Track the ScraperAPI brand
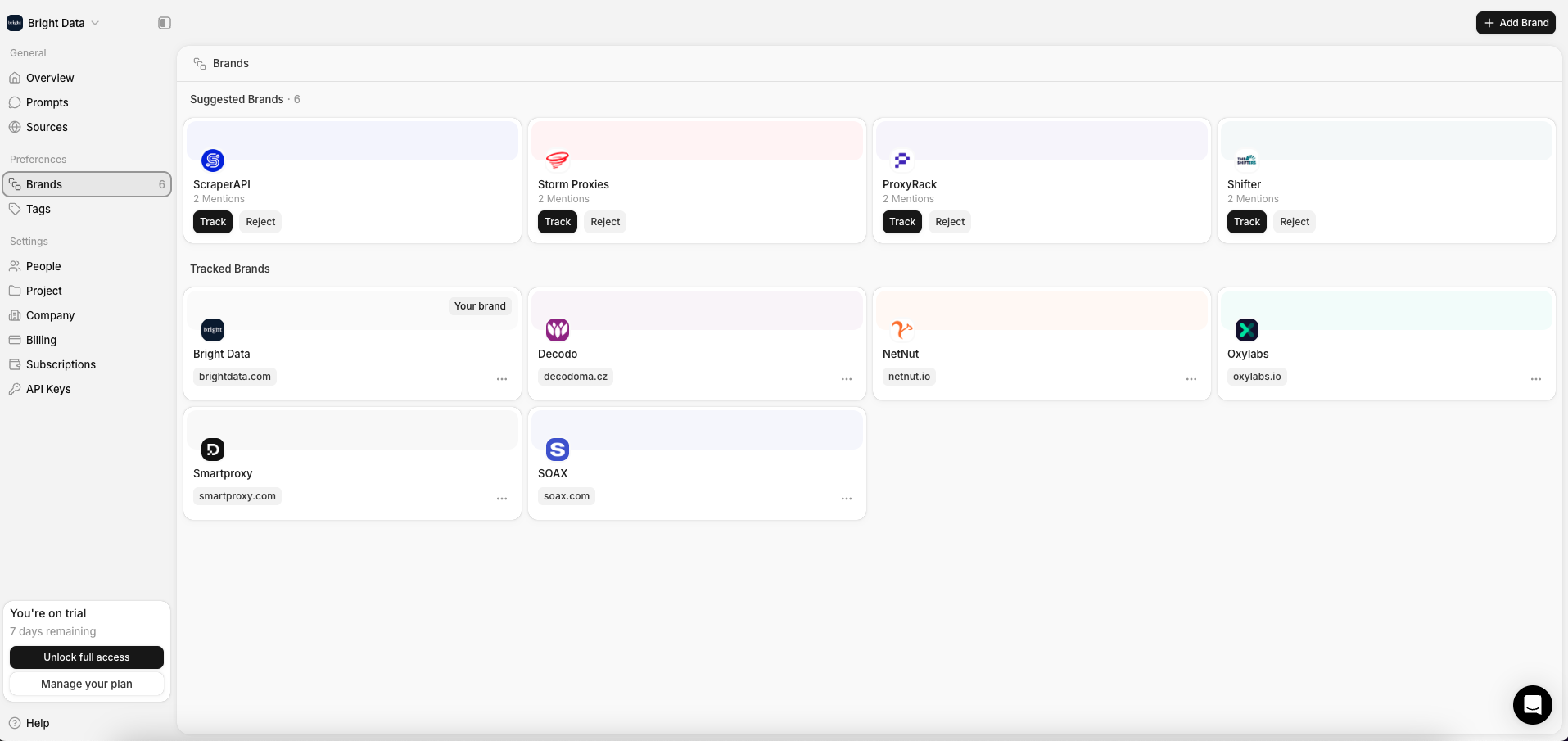 [213, 222]
